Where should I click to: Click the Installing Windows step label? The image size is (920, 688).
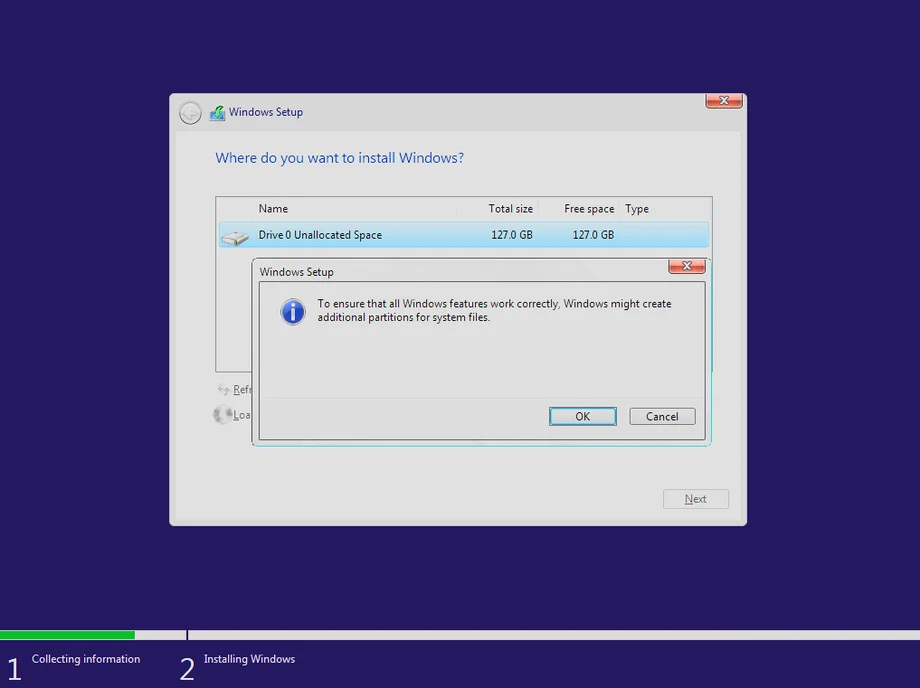tap(249, 659)
